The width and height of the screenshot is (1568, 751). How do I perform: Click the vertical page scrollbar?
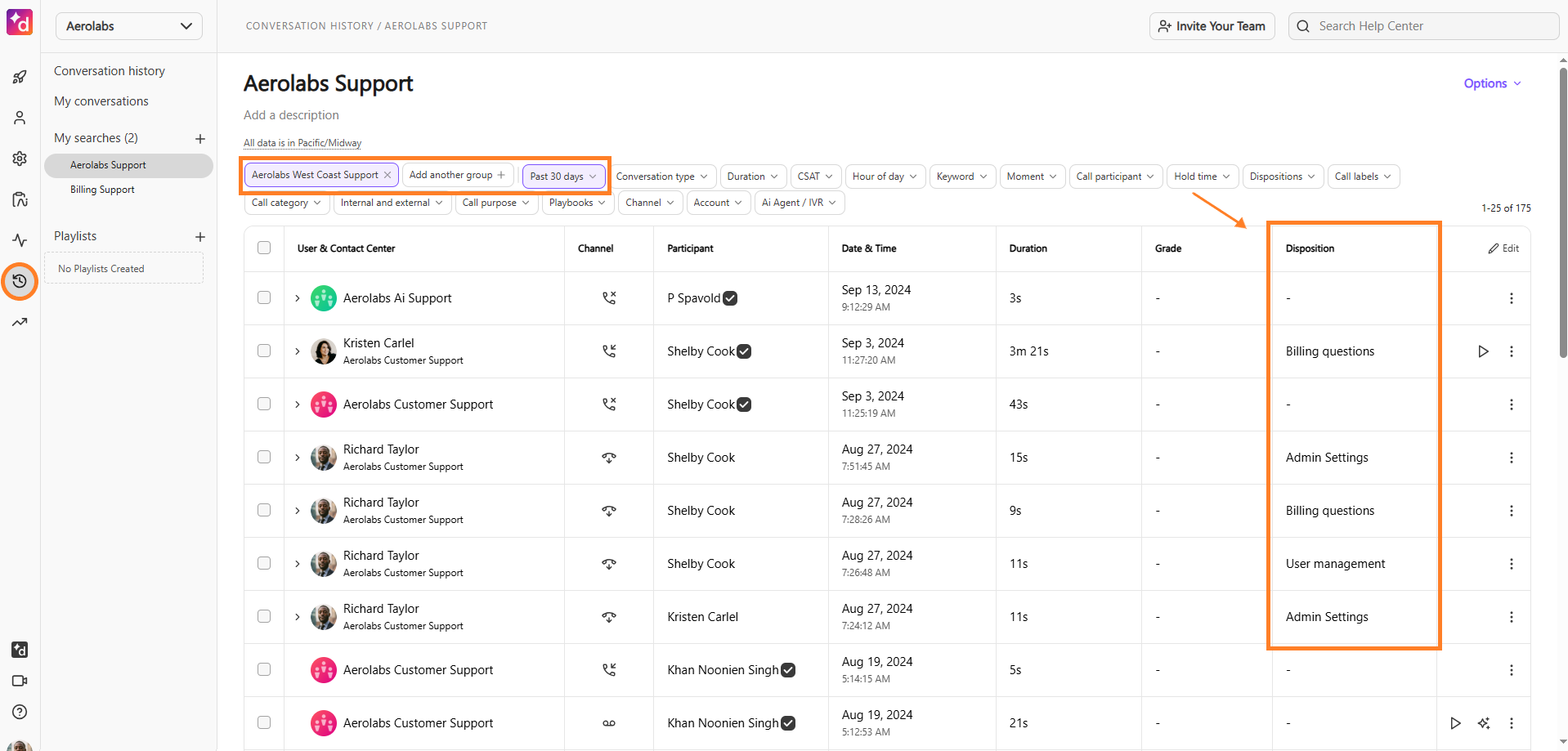click(1563, 212)
